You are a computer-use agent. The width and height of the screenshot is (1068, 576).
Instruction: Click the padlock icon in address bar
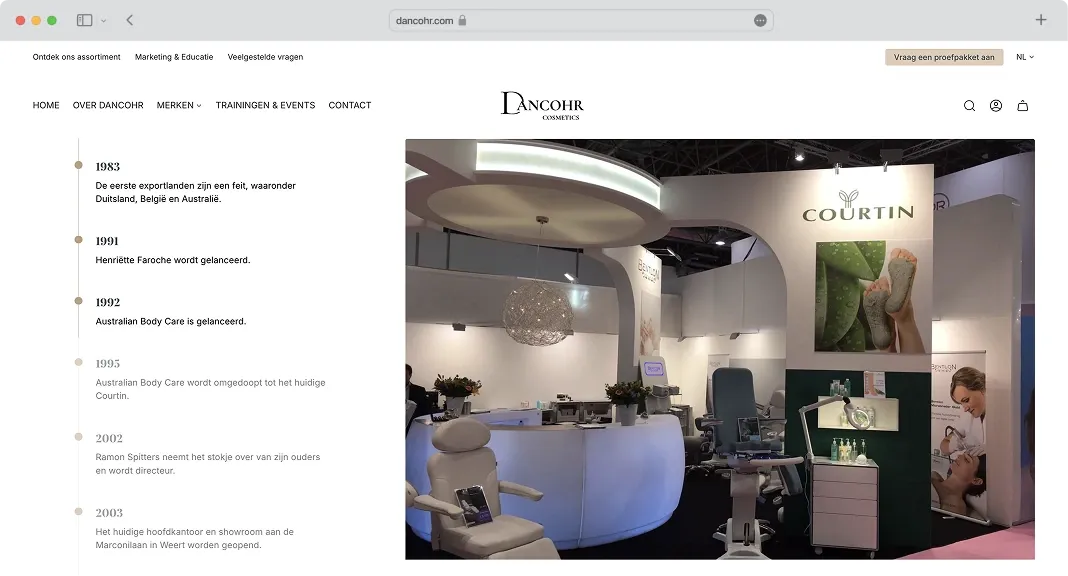tap(462, 20)
